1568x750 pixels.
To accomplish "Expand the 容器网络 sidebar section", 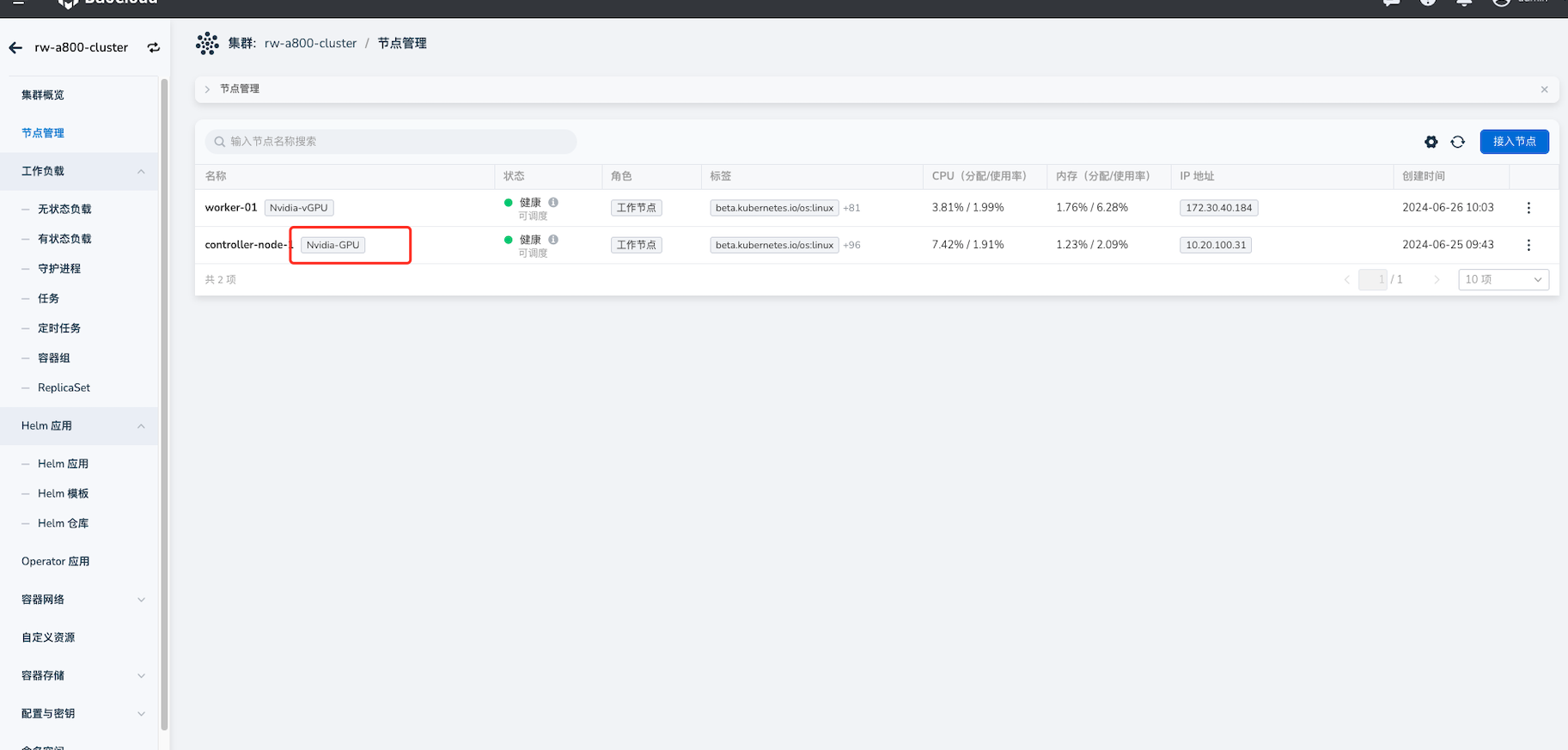I will click(141, 600).
